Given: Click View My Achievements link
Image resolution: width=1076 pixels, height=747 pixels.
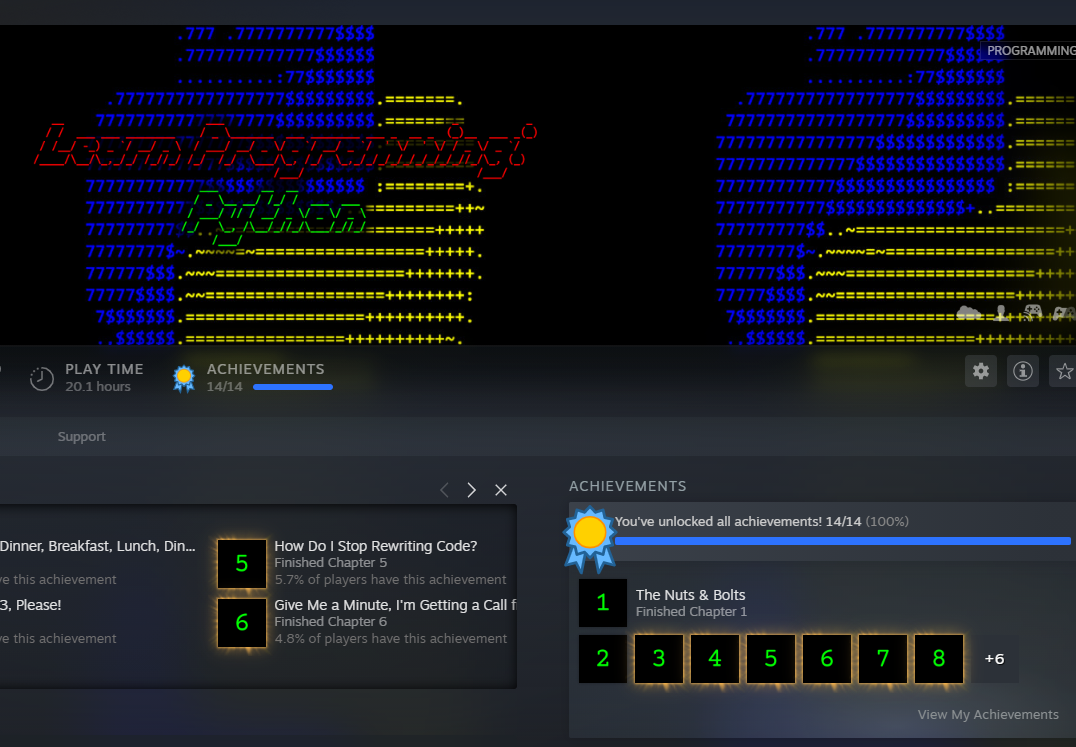Looking at the screenshot, I should pos(988,714).
